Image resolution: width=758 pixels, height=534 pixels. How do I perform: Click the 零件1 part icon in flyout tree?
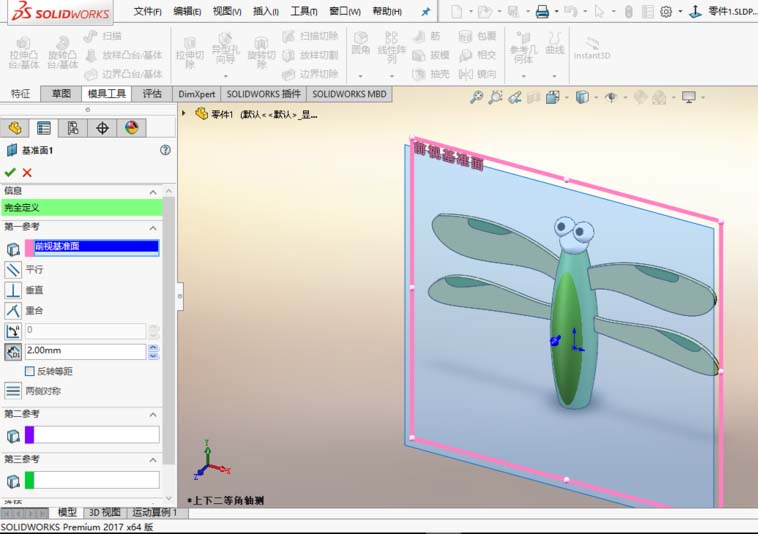(201, 114)
